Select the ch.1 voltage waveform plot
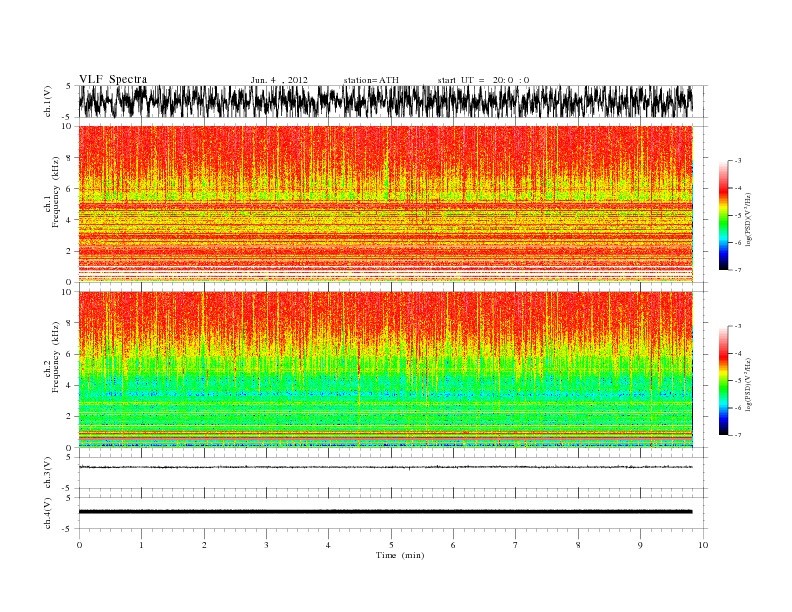Viewport: 792px width, 612px height. 385,101
